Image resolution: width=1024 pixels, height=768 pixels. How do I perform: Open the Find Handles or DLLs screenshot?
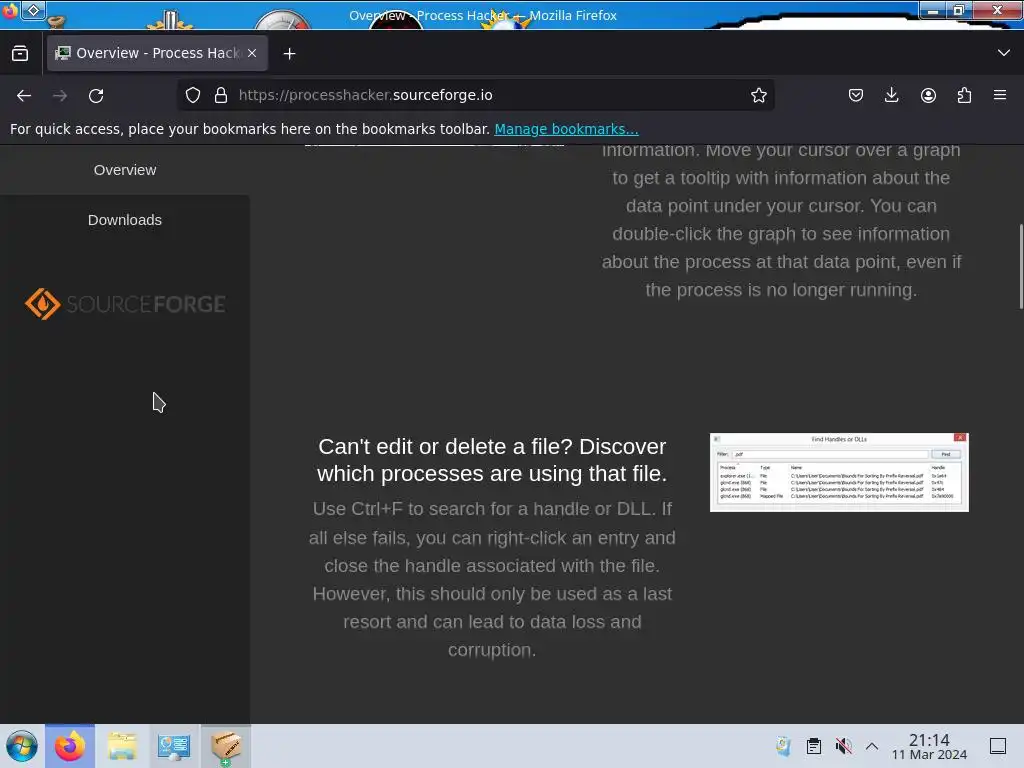839,472
